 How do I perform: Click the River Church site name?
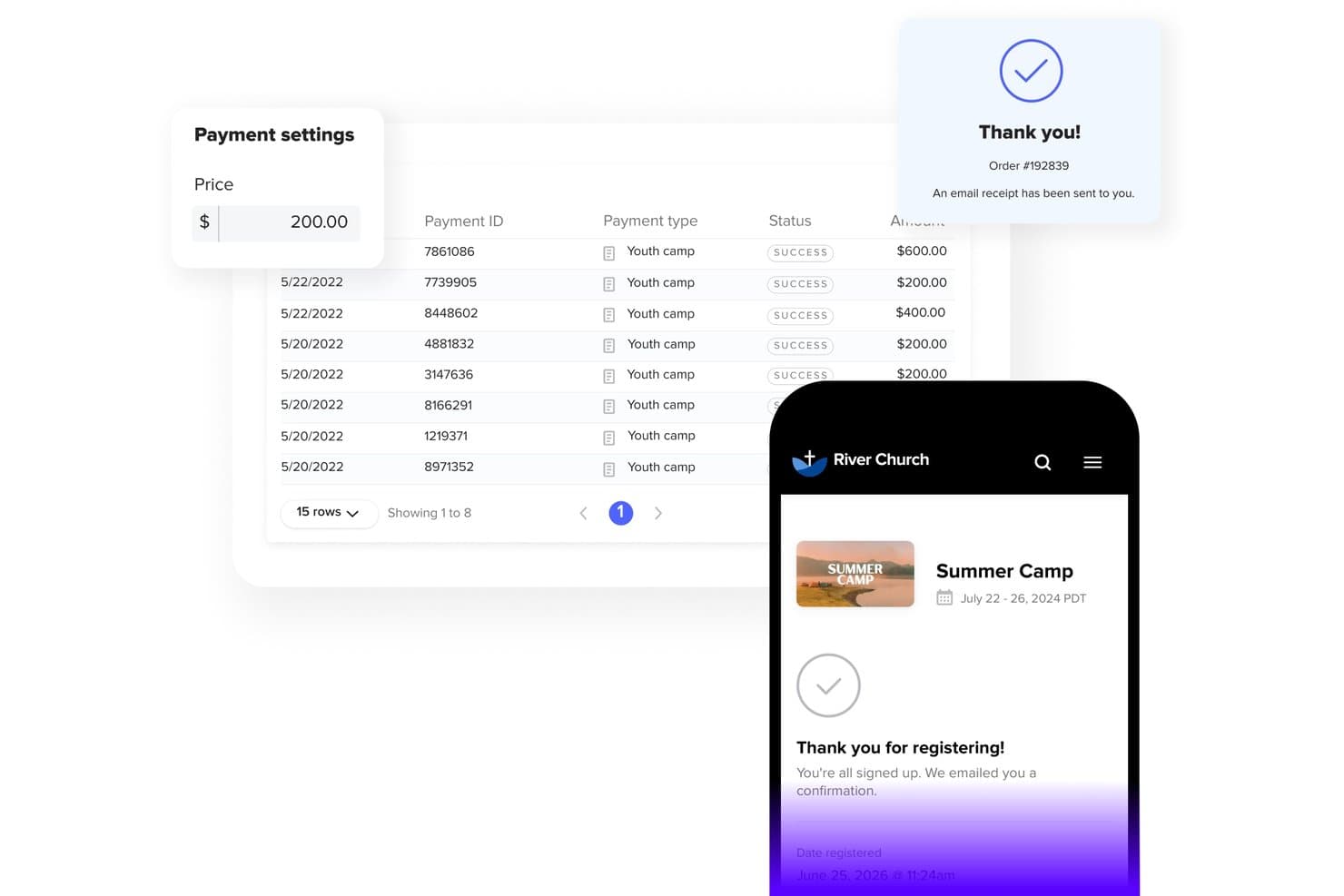click(881, 459)
